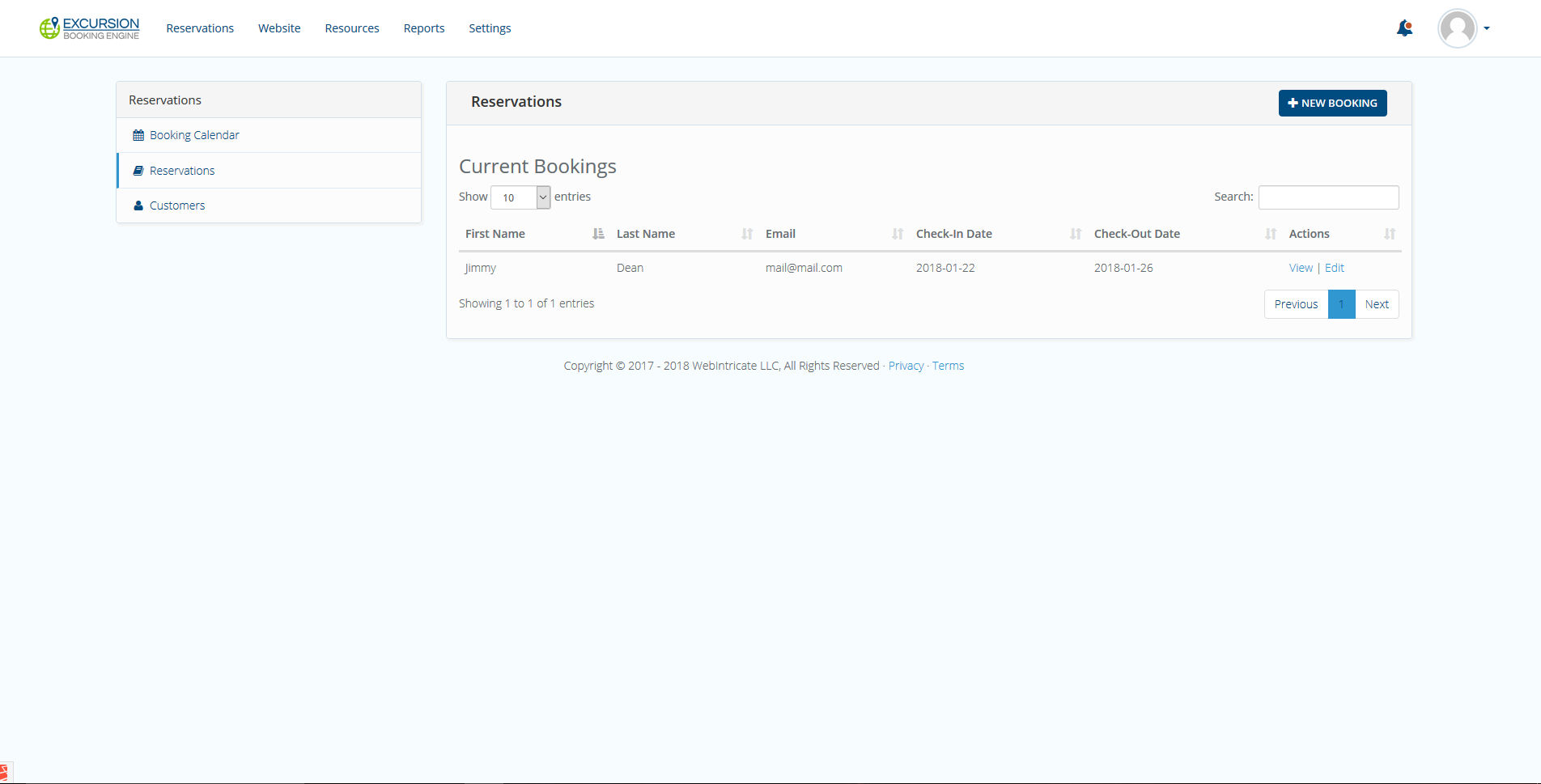Open the Reports menu in navbar
Viewport: 1541px width, 784px height.
click(424, 28)
